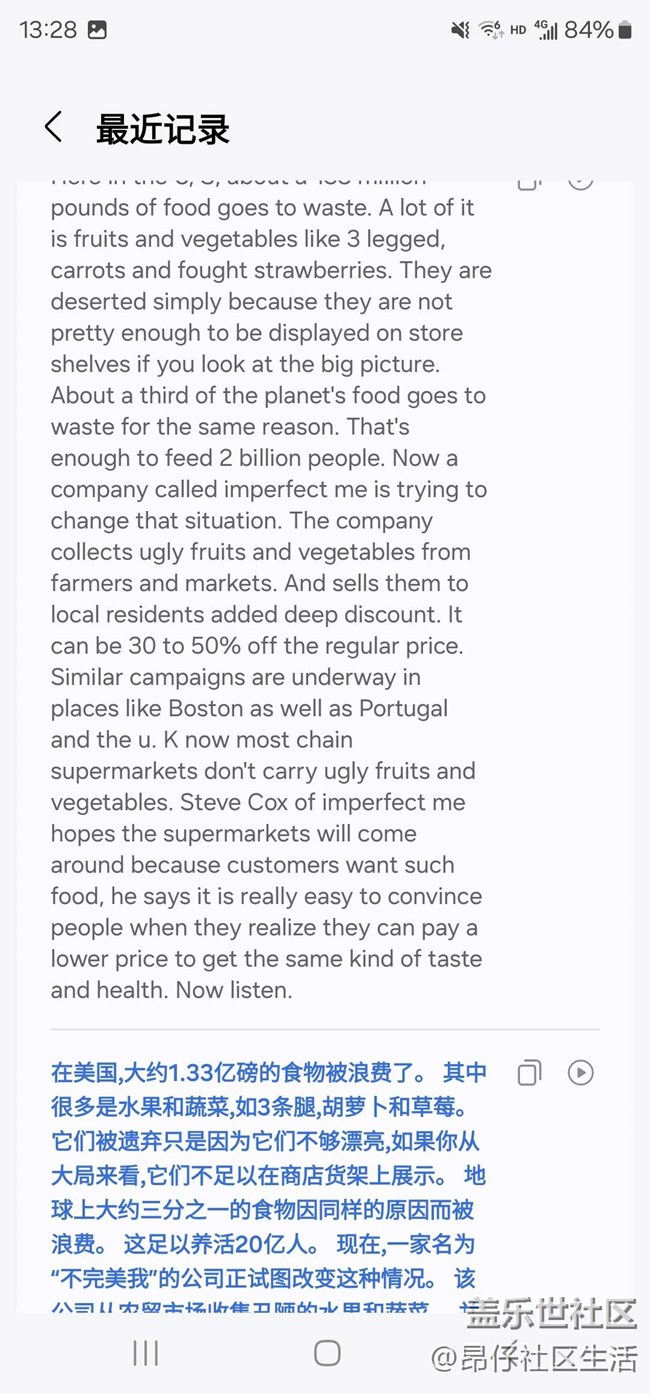Tap the muted sound status icon
The height and width of the screenshot is (1394, 650).
(x=460, y=30)
